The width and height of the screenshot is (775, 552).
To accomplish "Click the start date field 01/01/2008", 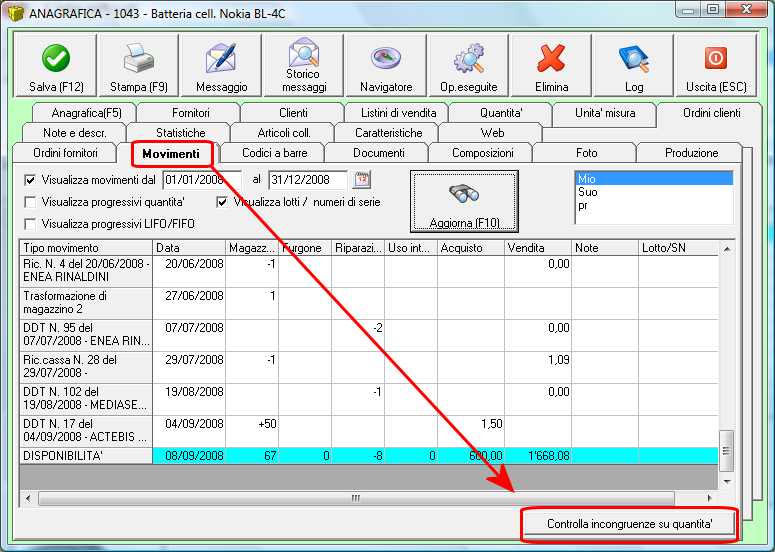I will point(202,180).
